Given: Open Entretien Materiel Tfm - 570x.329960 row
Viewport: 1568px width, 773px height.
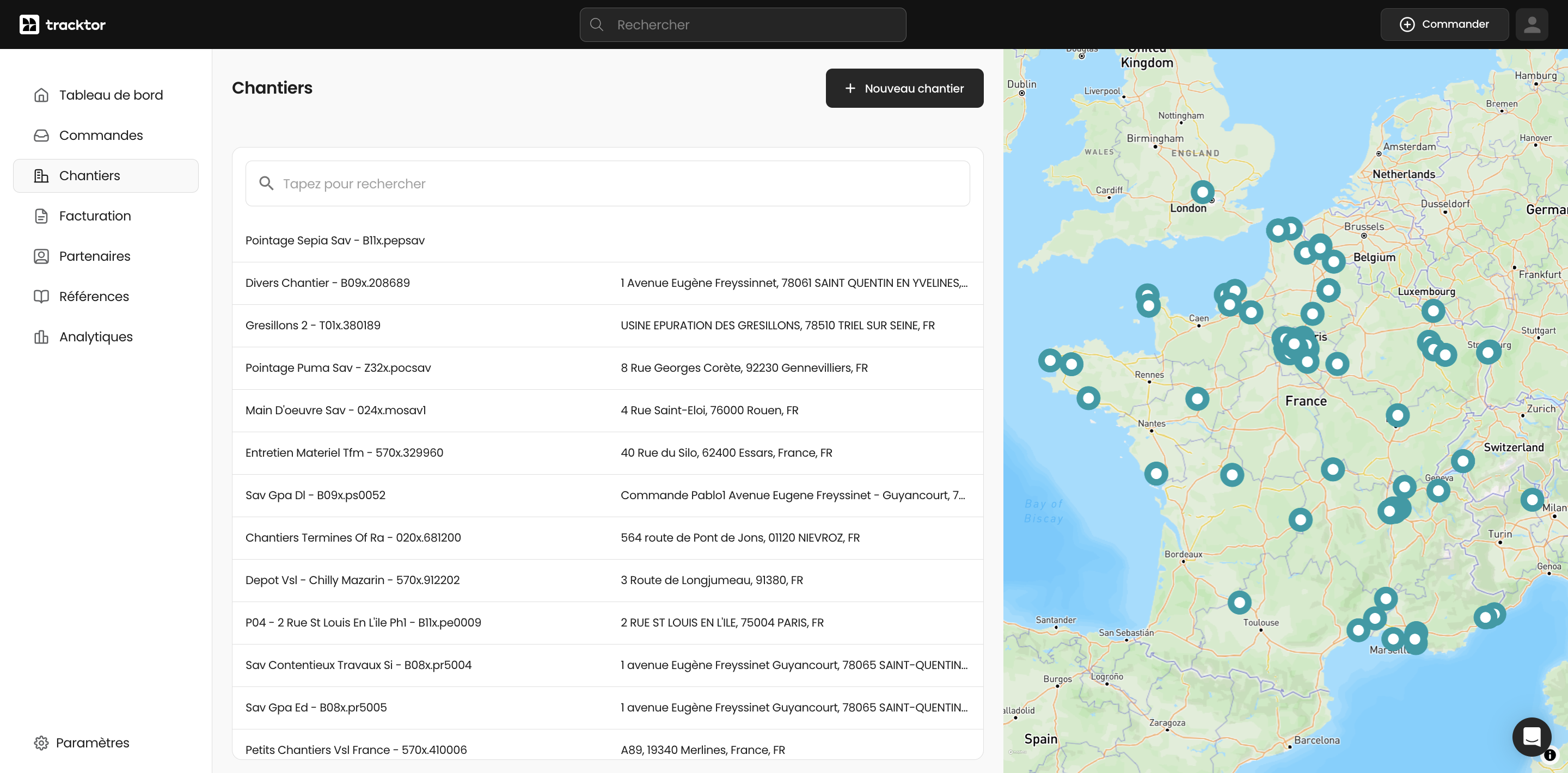Looking at the screenshot, I should click(x=608, y=453).
